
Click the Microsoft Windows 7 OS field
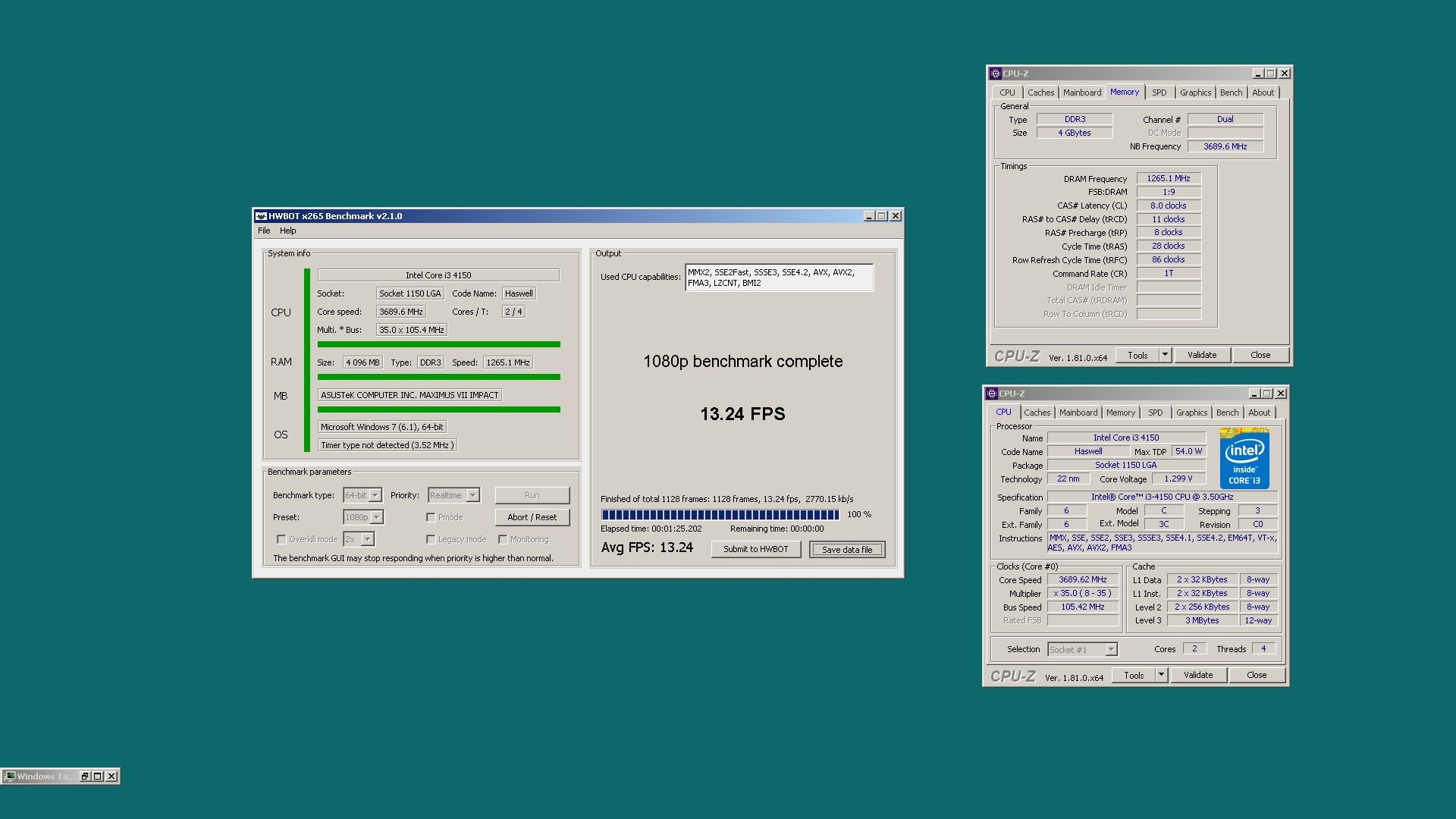pos(381,427)
